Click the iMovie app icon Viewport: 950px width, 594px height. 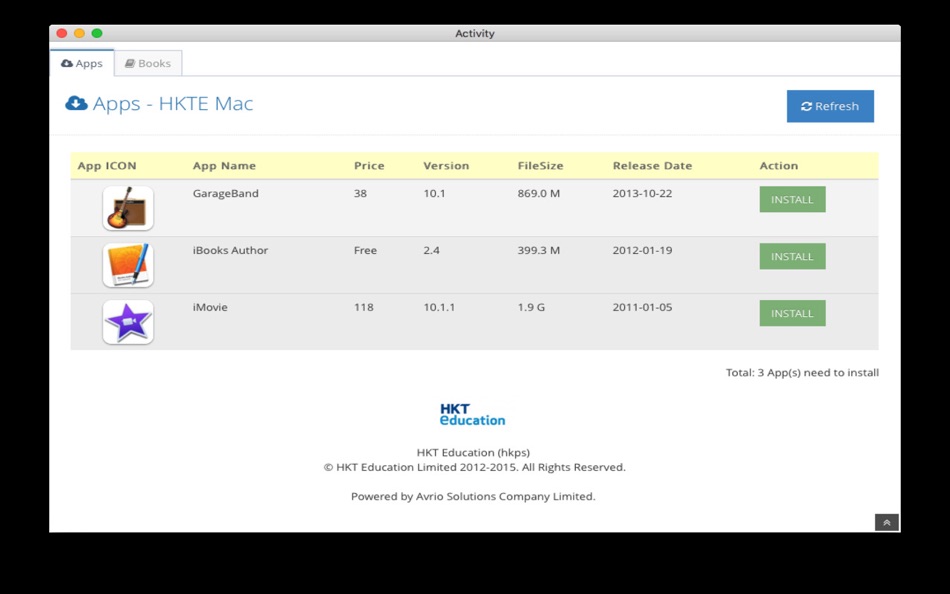(x=127, y=322)
